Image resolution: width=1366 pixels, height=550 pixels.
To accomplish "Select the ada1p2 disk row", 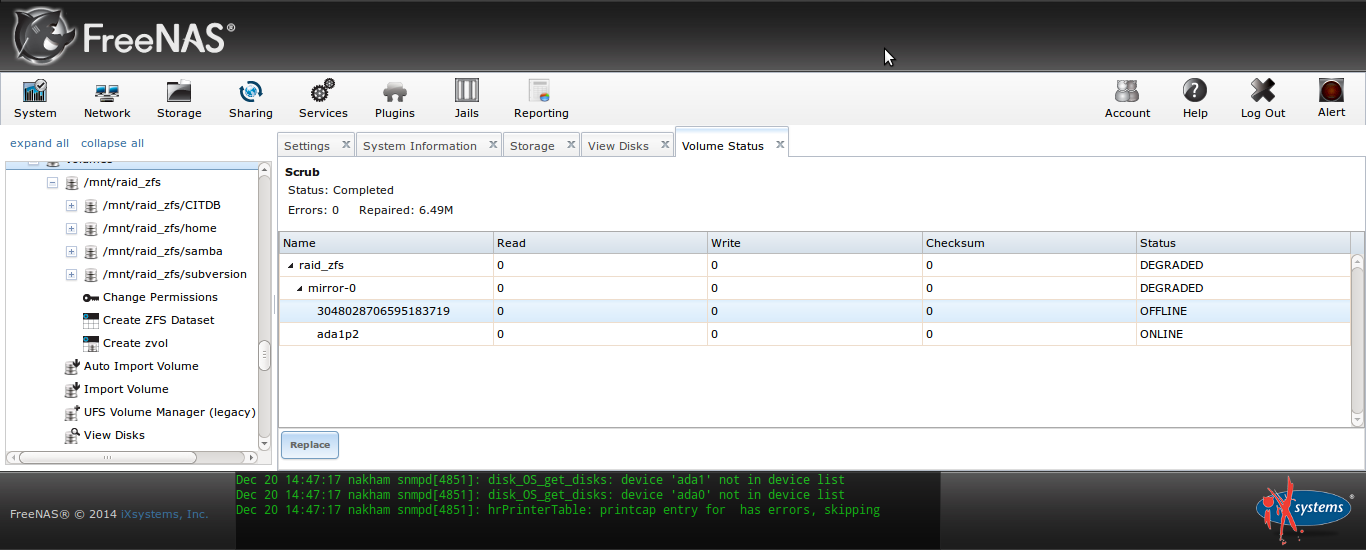I will tap(814, 334).
